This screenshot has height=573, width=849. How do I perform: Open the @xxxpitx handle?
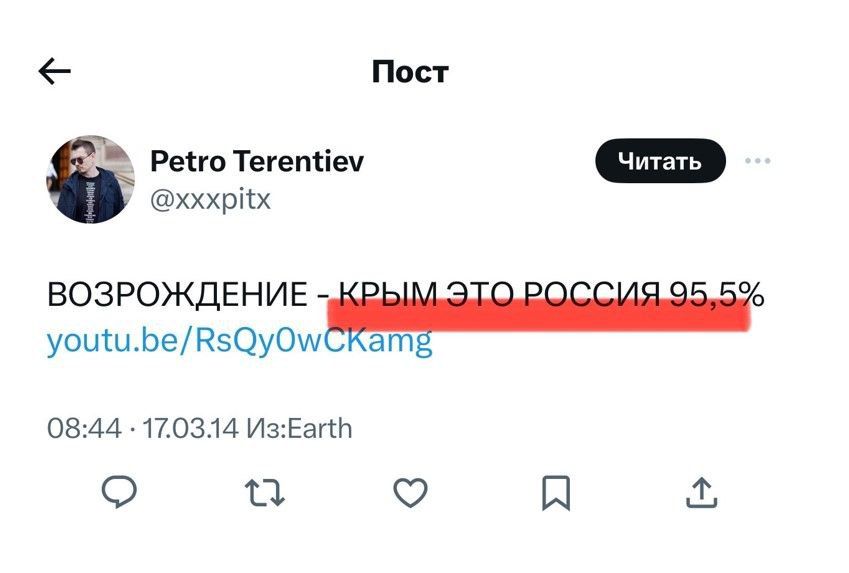[210, 199]
